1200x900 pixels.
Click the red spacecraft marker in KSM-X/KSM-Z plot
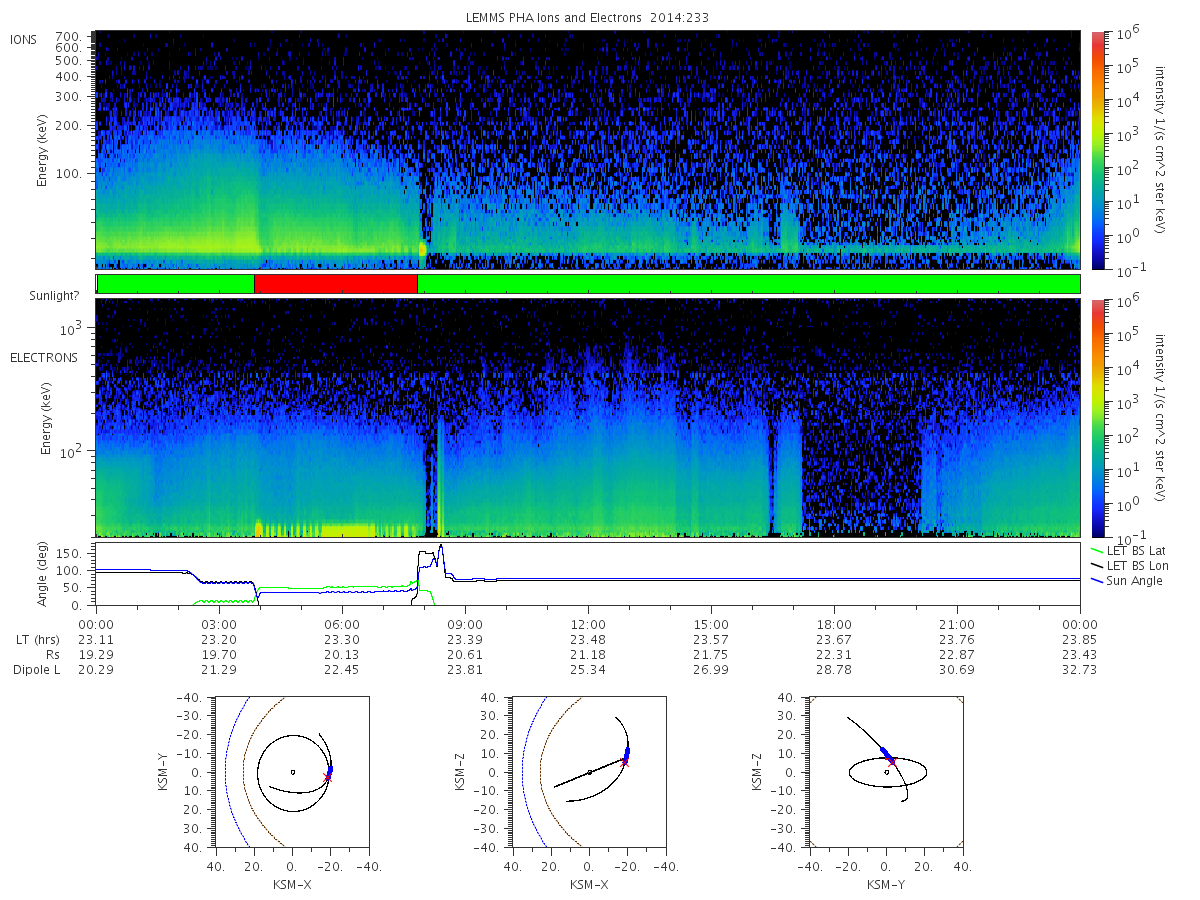click(625, 762)
